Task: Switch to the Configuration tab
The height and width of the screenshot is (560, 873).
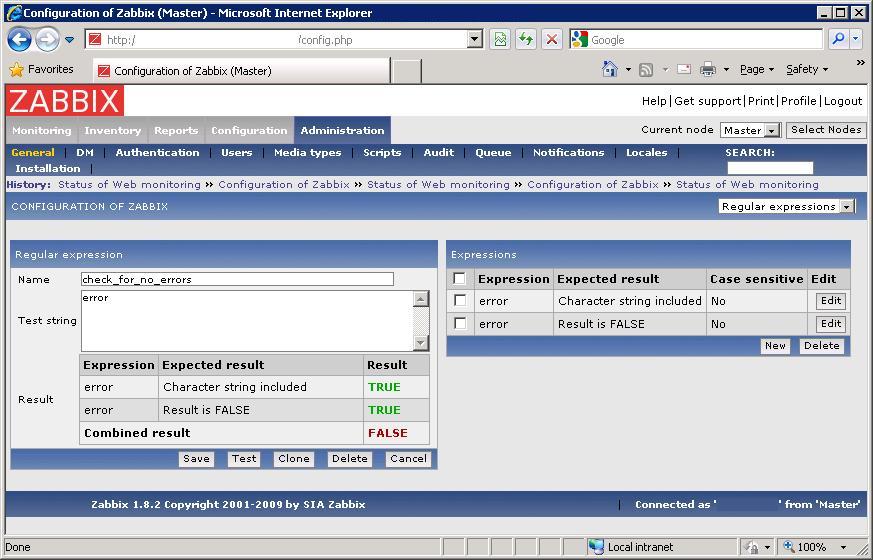Action: 249,130
